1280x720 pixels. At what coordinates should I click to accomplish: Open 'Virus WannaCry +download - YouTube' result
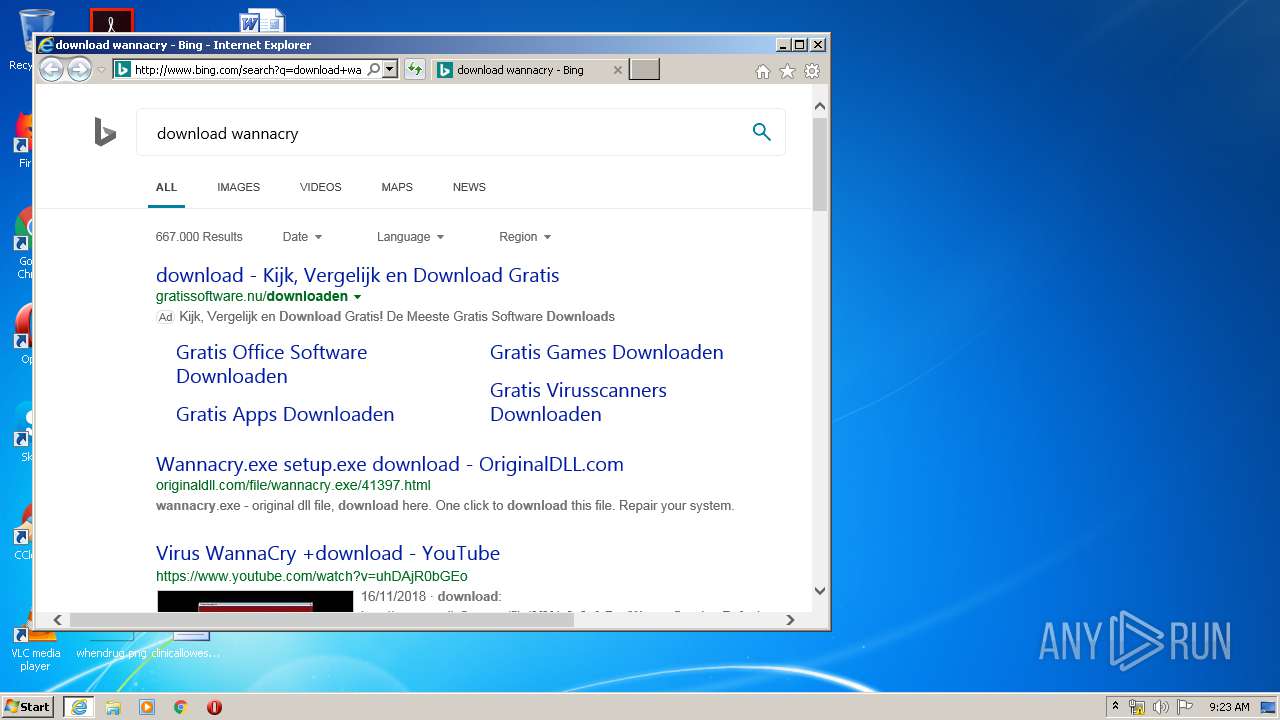328,553
